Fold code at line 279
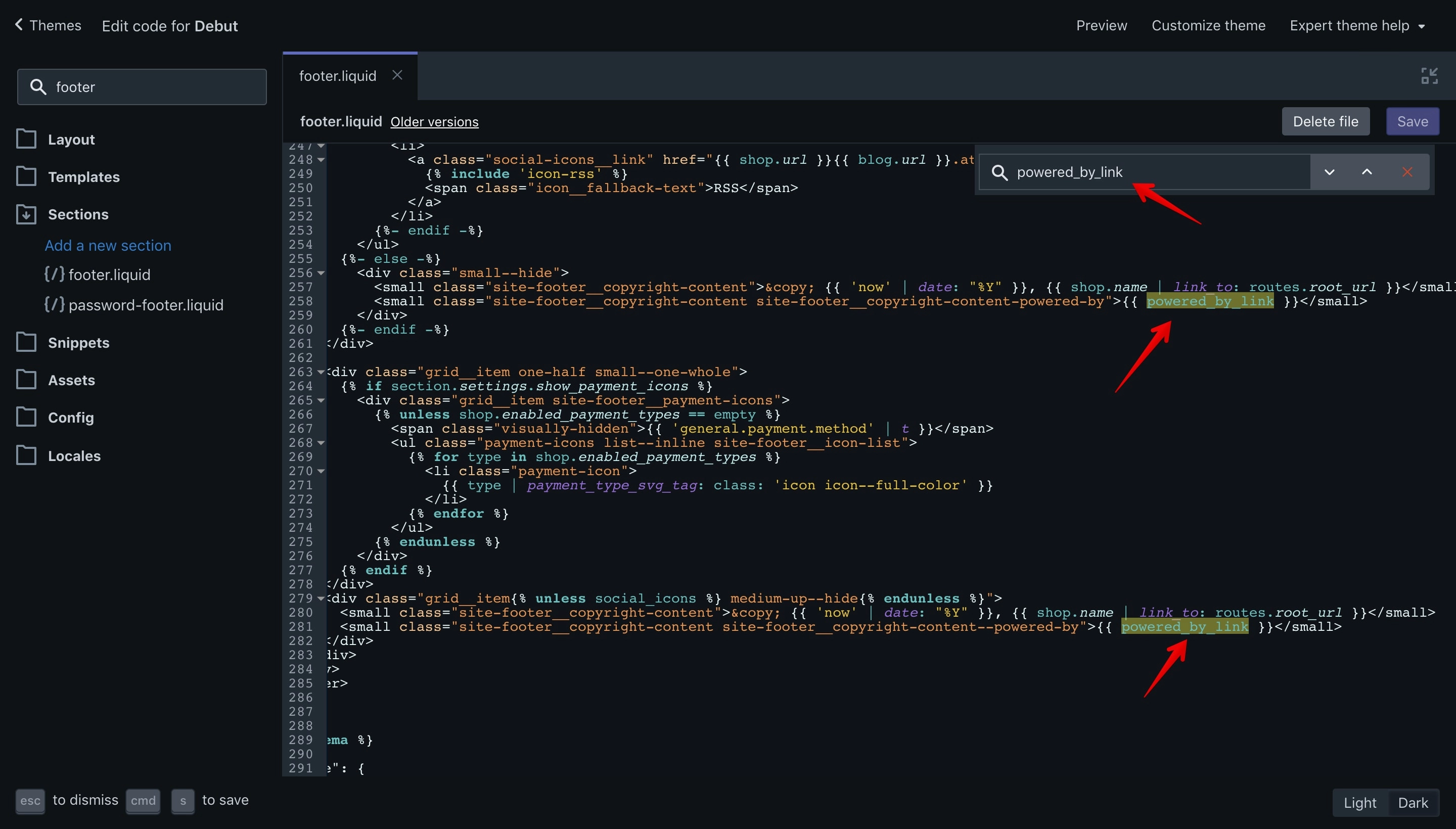This screenshot has height=829, width=1456. pyautogui.click(x=321, y=599)
